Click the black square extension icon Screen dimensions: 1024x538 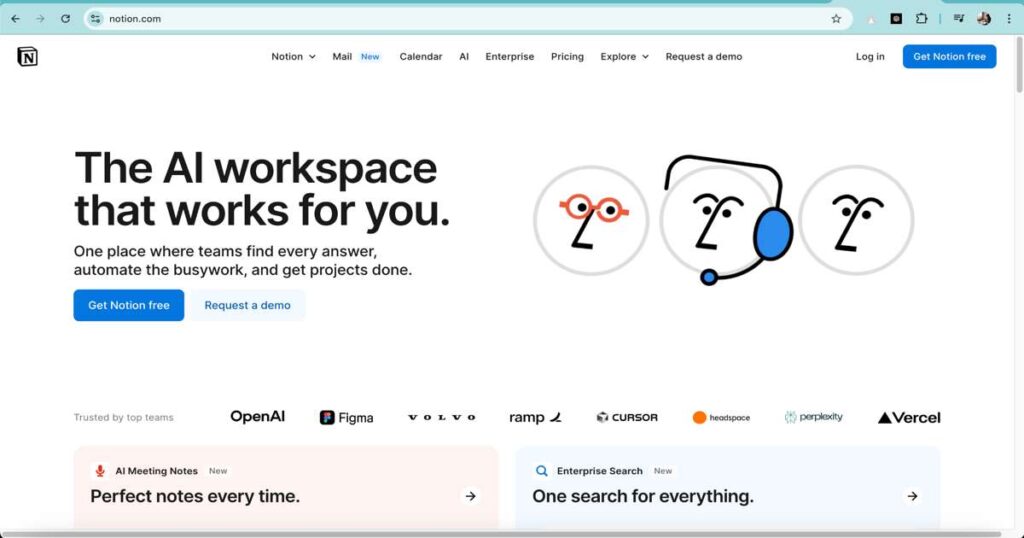(x=896, y=19)
